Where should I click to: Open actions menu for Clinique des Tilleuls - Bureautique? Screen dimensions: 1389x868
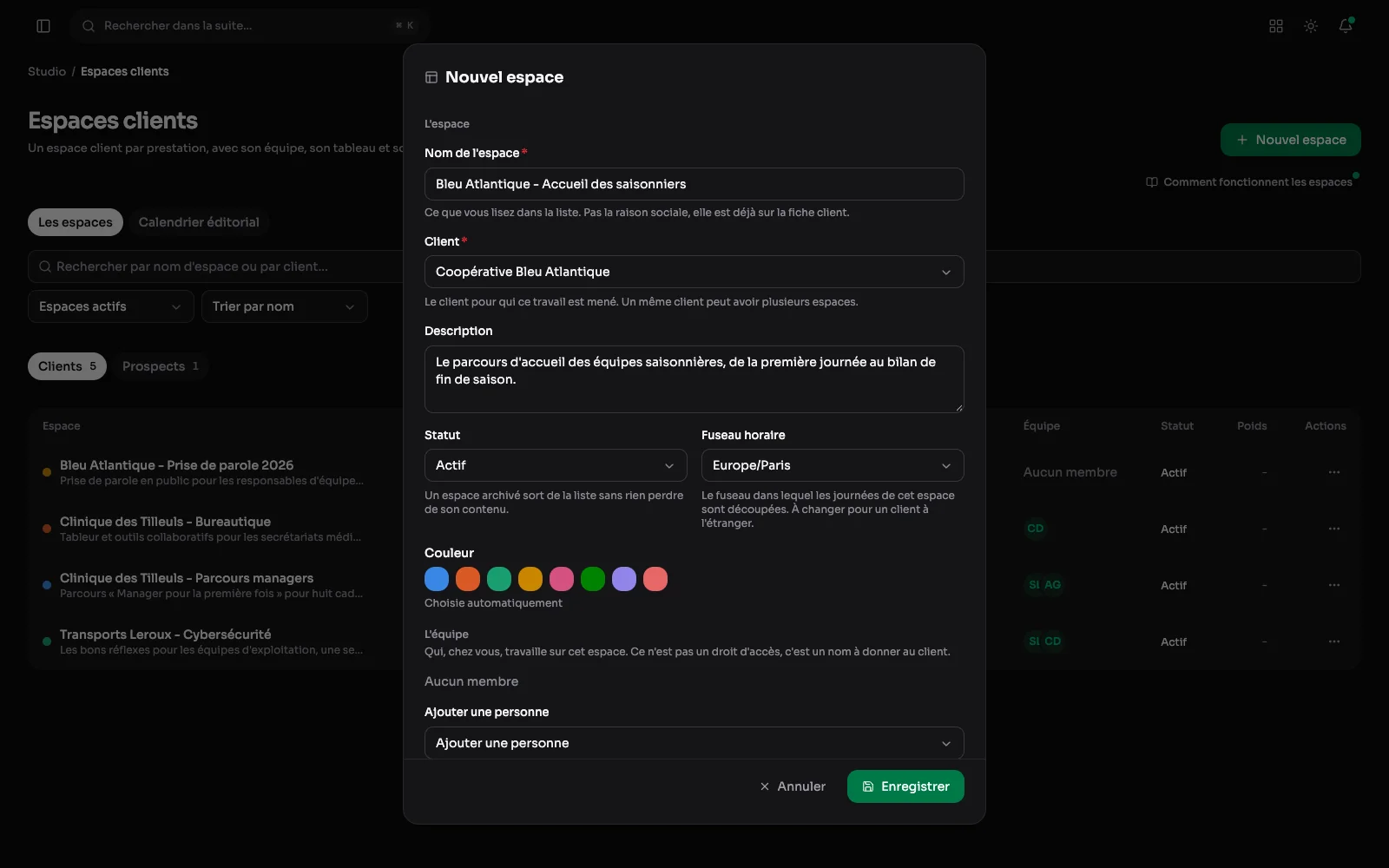[x=1334, y=529]
